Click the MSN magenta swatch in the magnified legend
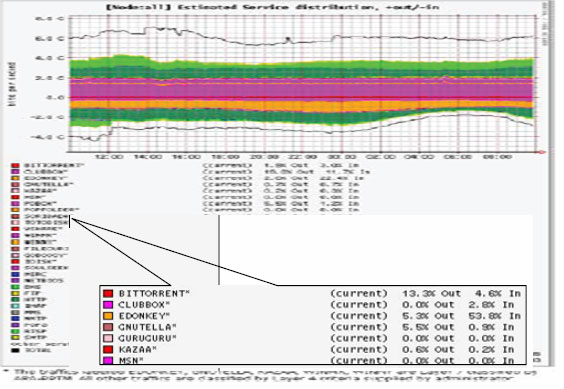The width and height of the screenshot is (564, 389). [108, 360]
